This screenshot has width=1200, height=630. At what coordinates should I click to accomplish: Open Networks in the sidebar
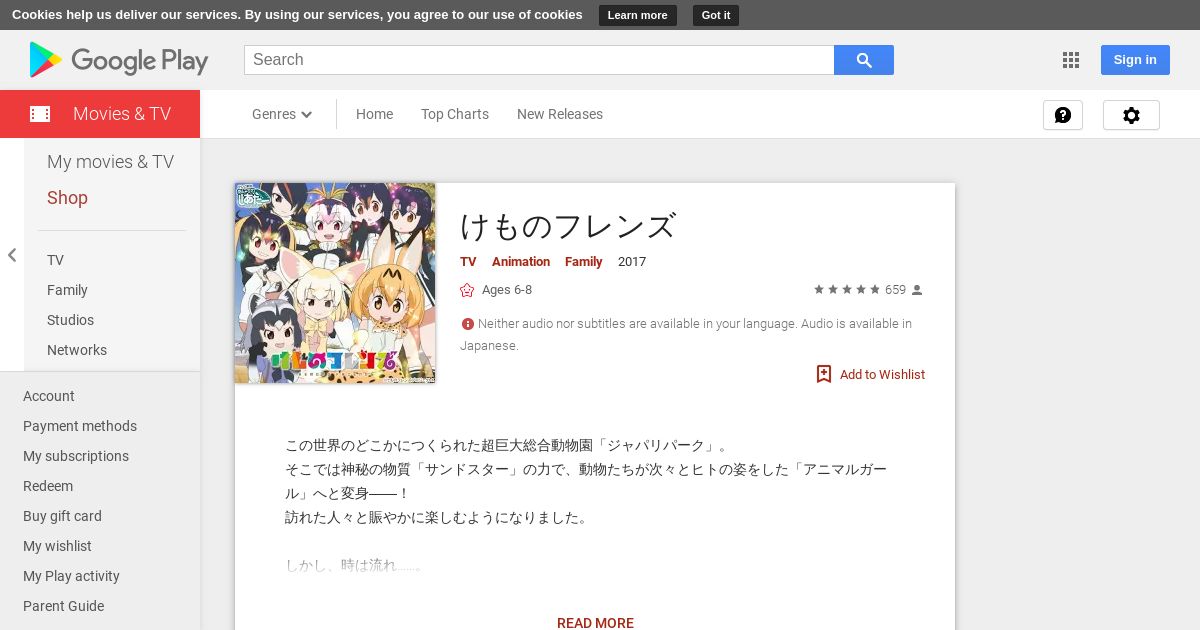point(77,350)
